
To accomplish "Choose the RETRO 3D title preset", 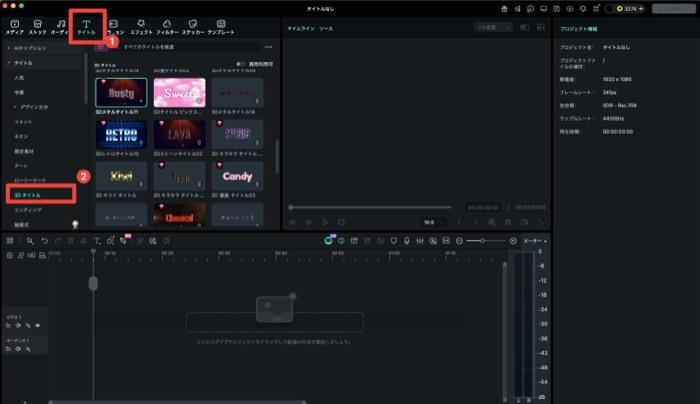I will [121, 134].
